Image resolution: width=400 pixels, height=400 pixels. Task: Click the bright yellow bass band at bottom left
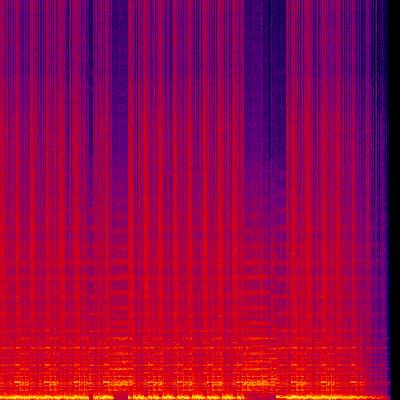[x=44, y=397]
